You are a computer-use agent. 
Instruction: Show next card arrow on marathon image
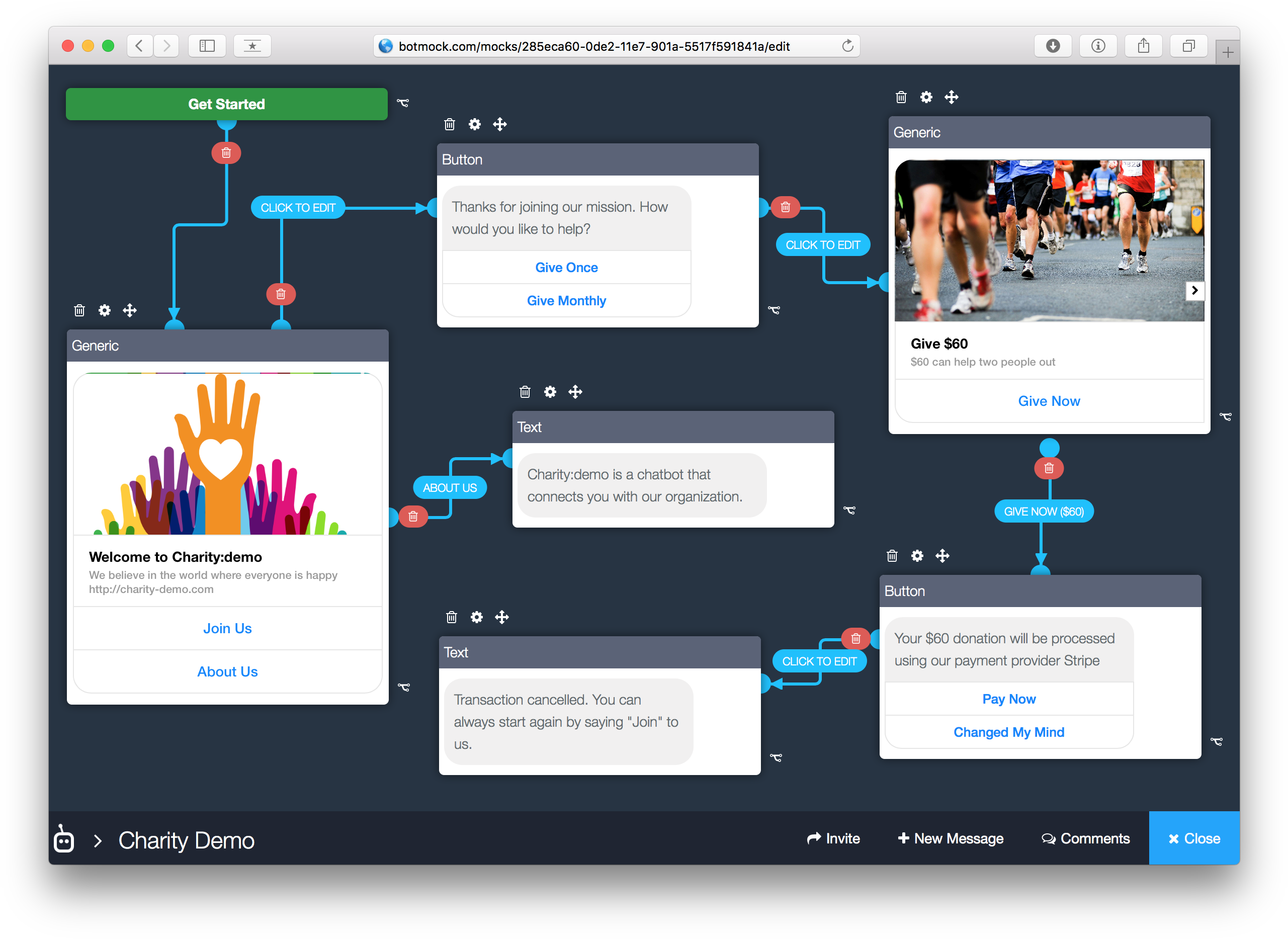(x=1195, y=291)
